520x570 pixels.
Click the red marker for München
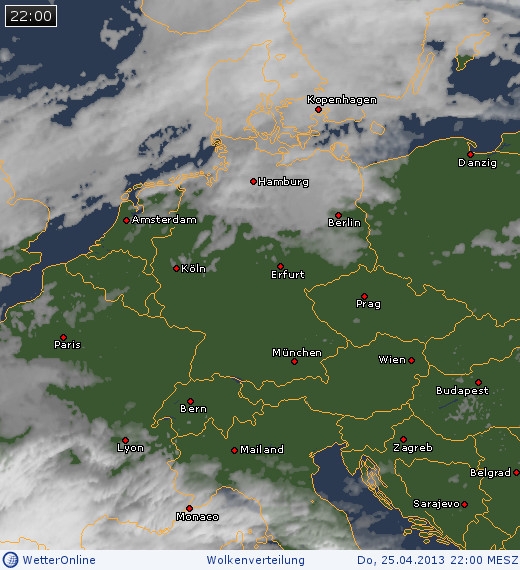[x=295, y=361]
